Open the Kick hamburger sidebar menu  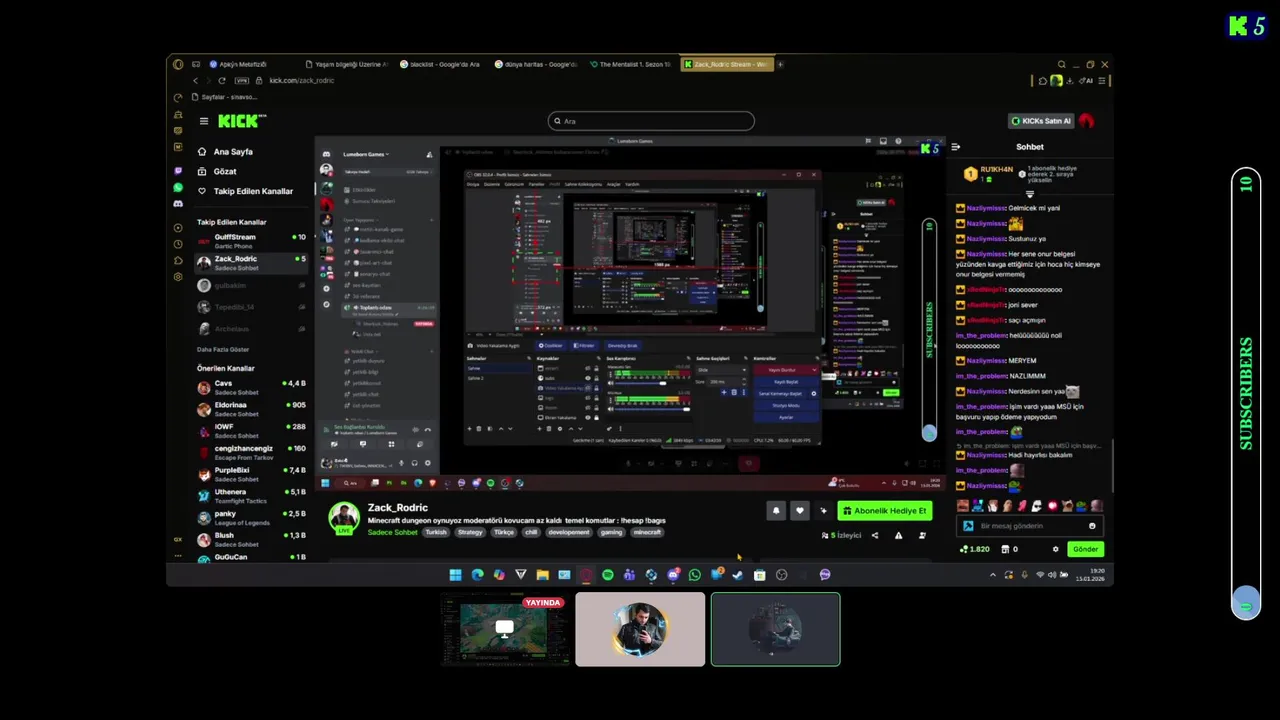tap(203, 121)
